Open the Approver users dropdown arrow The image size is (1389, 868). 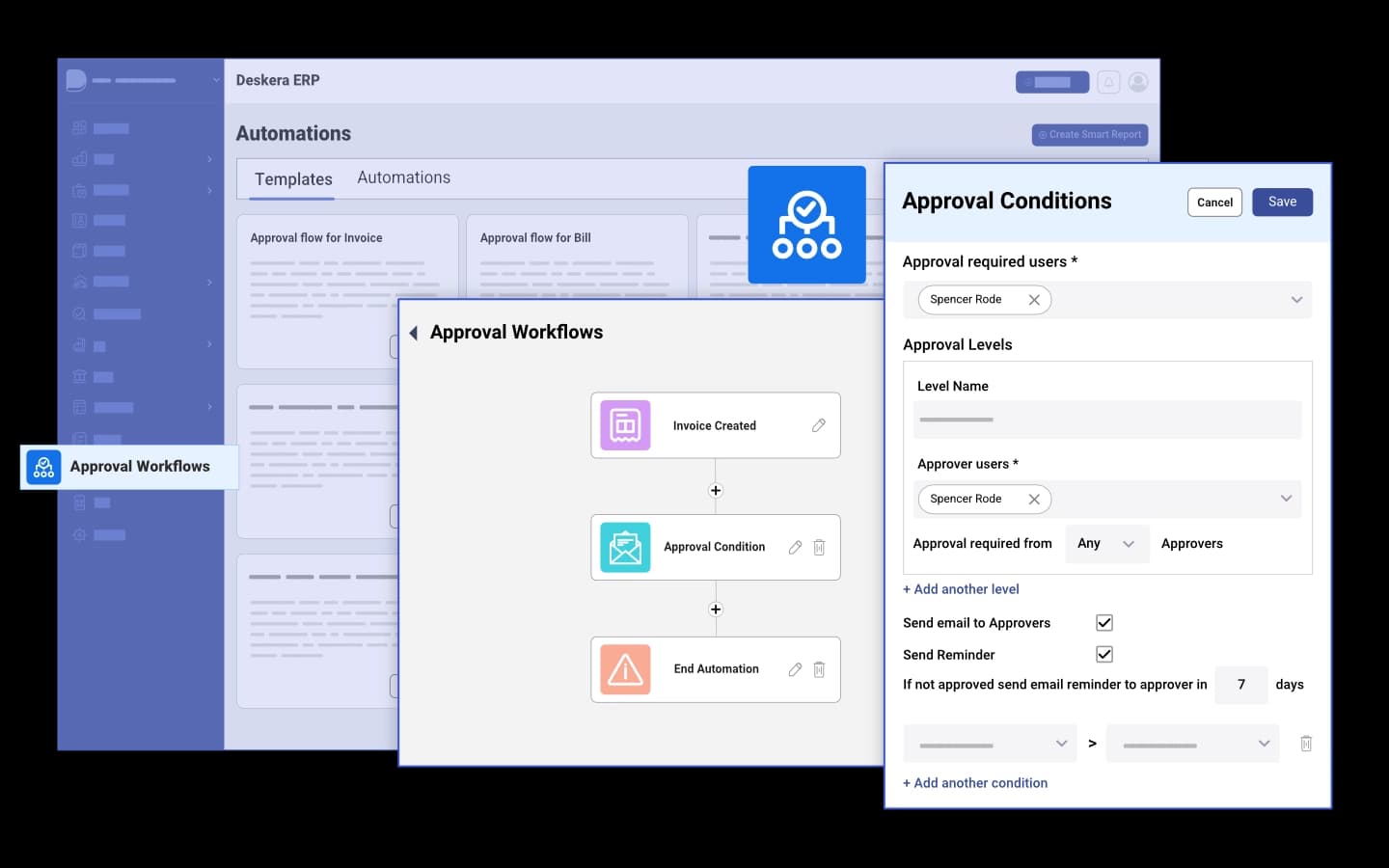tap(1286, 499)
